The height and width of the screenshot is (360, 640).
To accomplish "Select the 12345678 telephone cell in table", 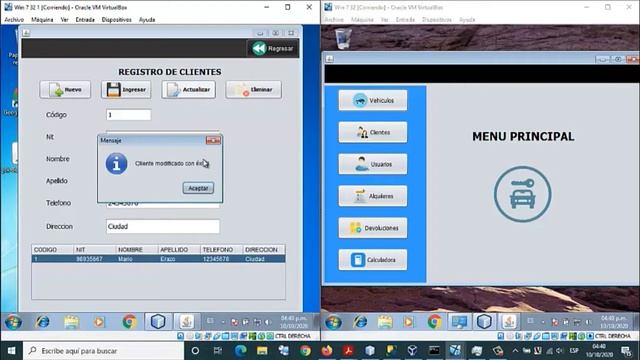I will point(221,259).
